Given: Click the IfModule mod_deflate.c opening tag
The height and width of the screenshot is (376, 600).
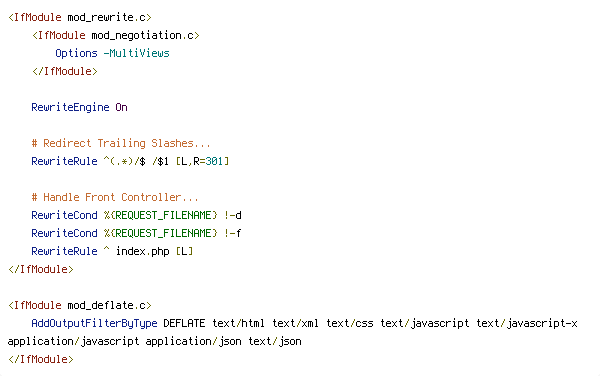Looking at the screenshot, I should tap(80, 306).
